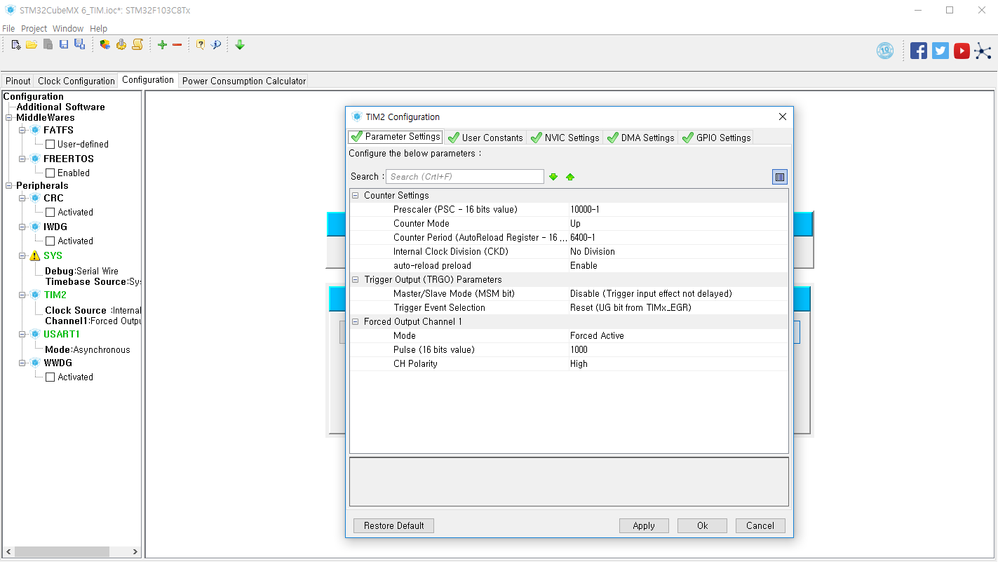Screen dimensions: 998x562
Task: Click the magnifier info toolbar icon
Action: click(x=216, y=45)
